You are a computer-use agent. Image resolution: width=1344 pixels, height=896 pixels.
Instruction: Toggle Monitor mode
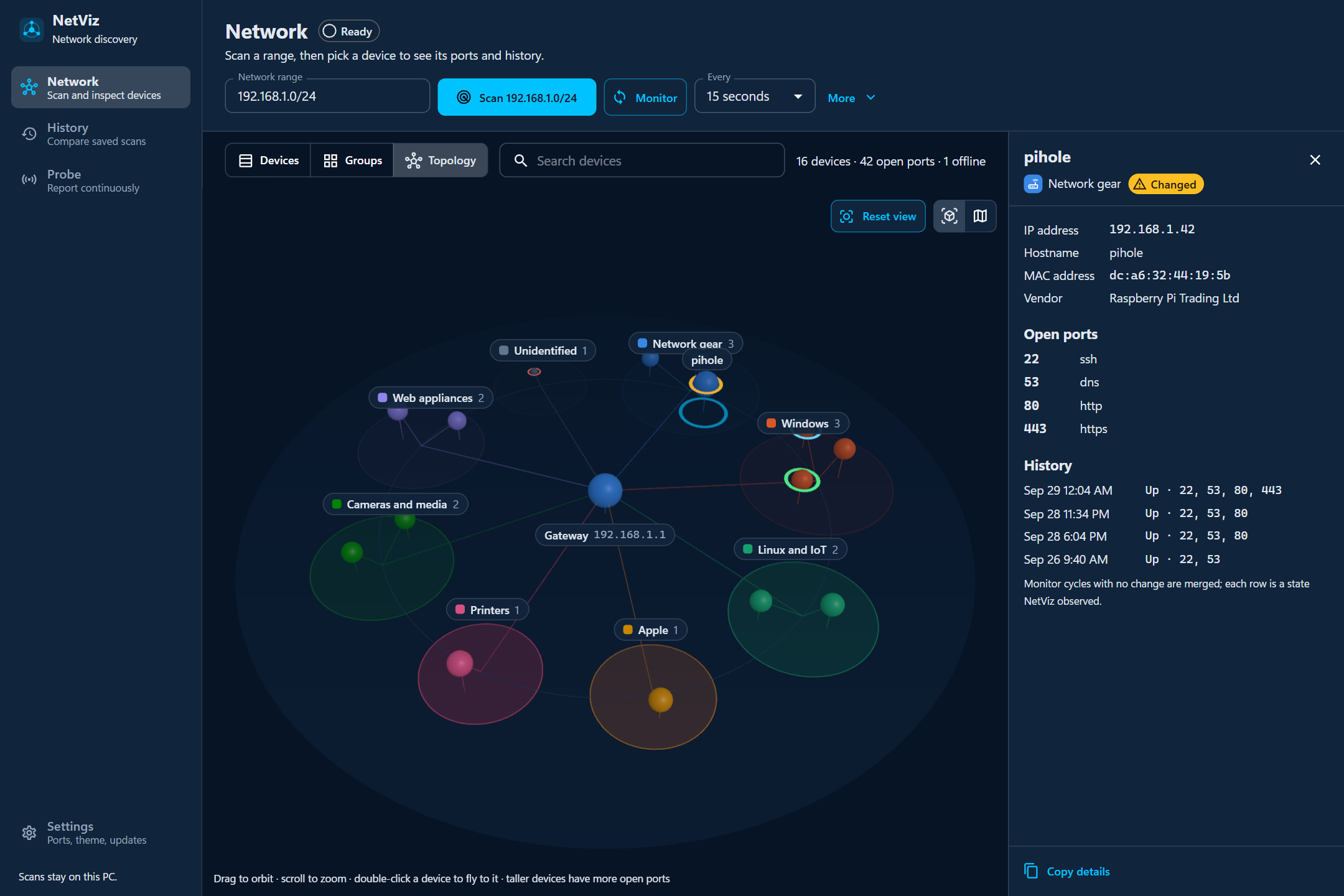pos(645,97)
